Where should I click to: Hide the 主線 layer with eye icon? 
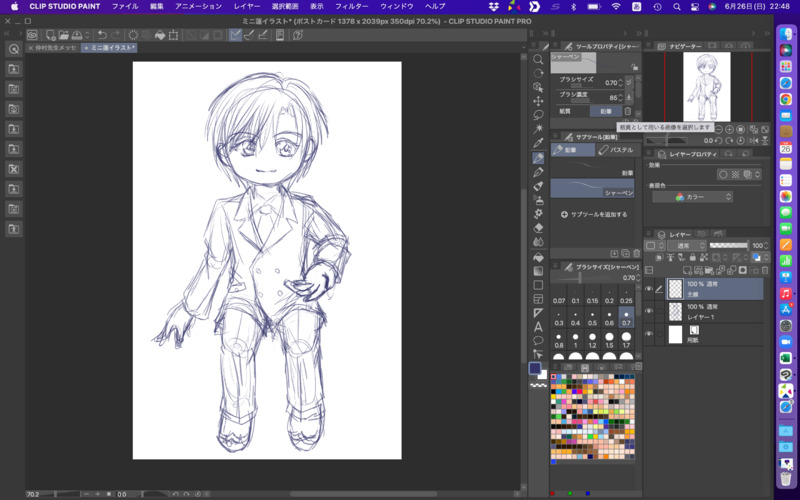(649, 289)
